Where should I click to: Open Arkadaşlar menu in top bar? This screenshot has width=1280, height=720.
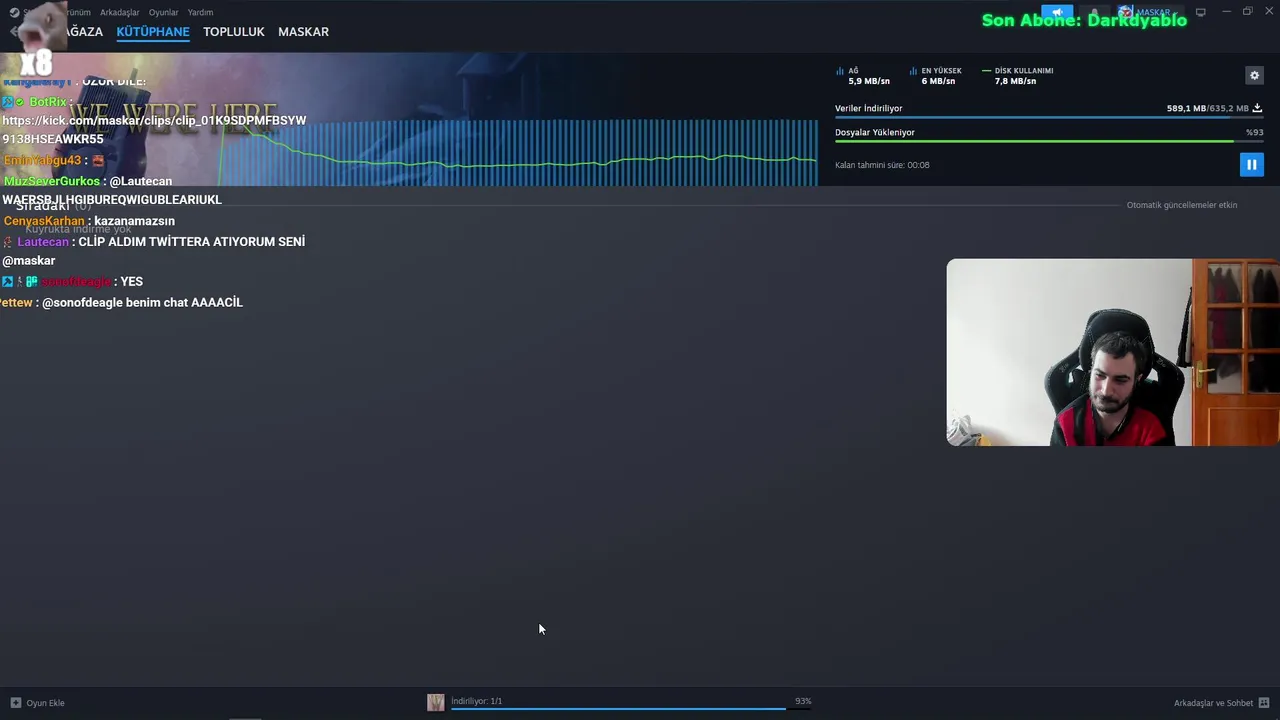coord(119,12)
